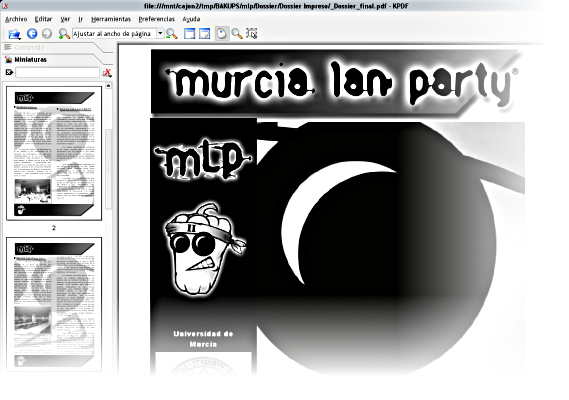This screenshot has width=569, height=400.
Task: Select fit to page width icon
Action: (x=189, y=34)
